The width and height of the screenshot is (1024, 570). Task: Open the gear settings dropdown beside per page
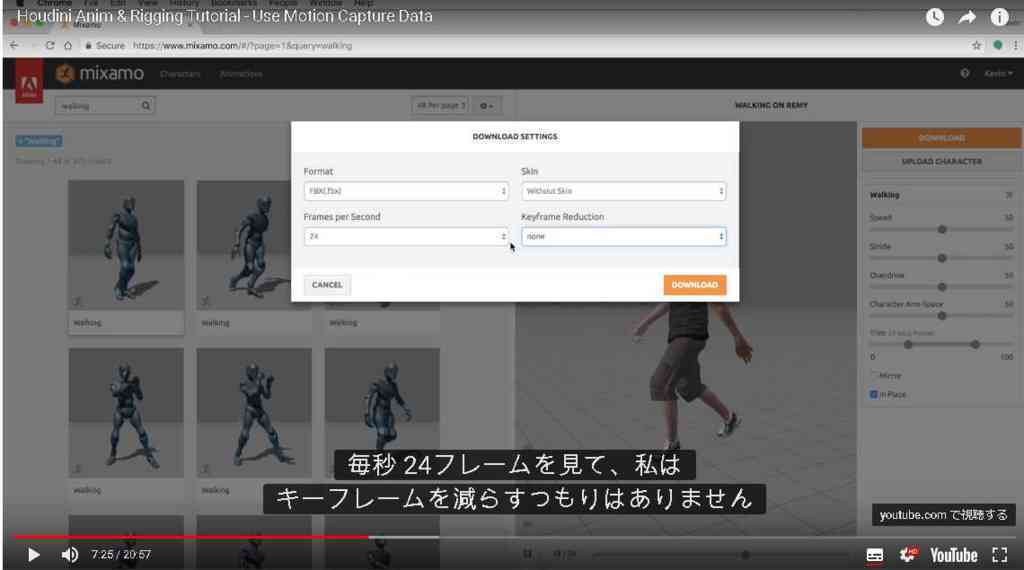pyautogui.click(x=487, y=106)
